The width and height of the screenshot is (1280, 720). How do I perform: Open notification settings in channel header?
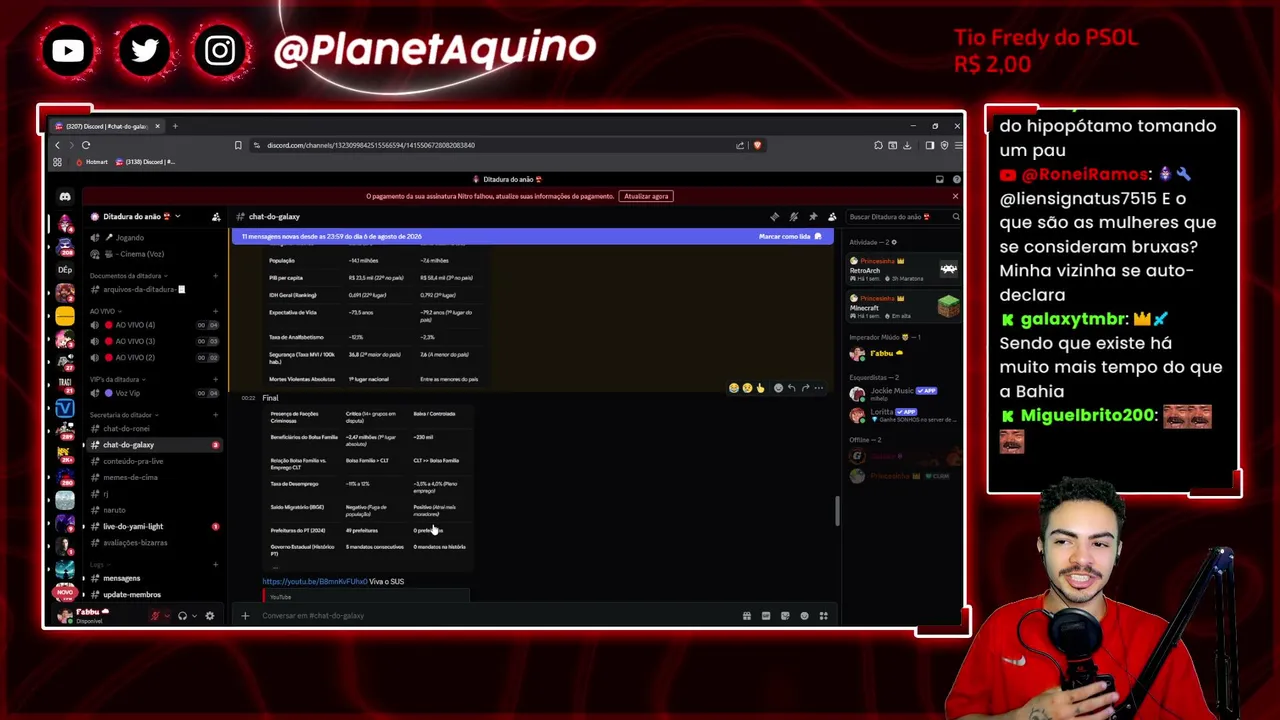click(x=794, y=217)
